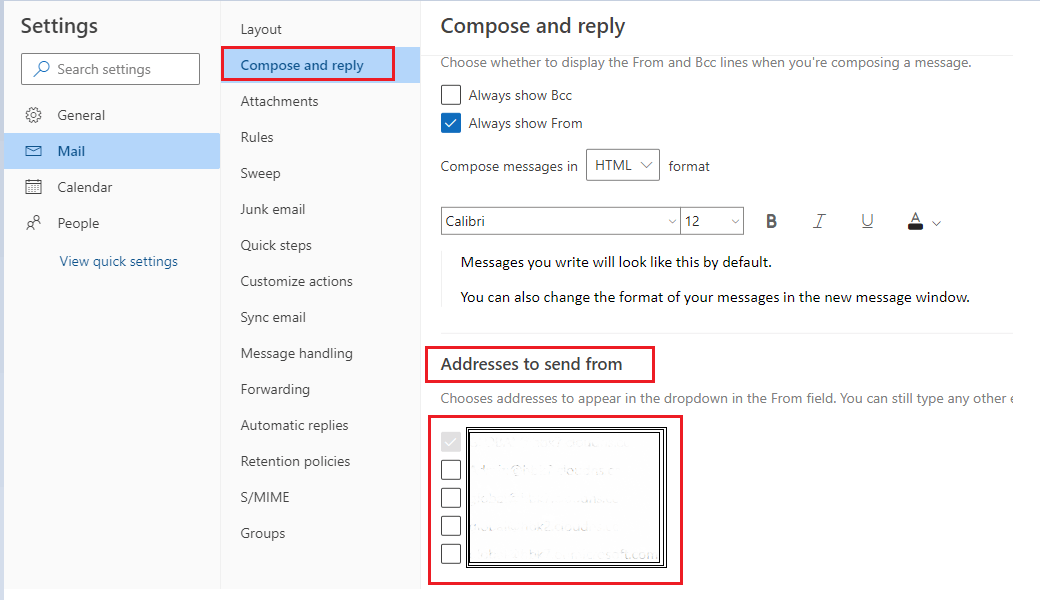The height and width of the screenshot is (600, 1040).
Task: Click the search magnifier icon in settings
Action: pos(41,68)
